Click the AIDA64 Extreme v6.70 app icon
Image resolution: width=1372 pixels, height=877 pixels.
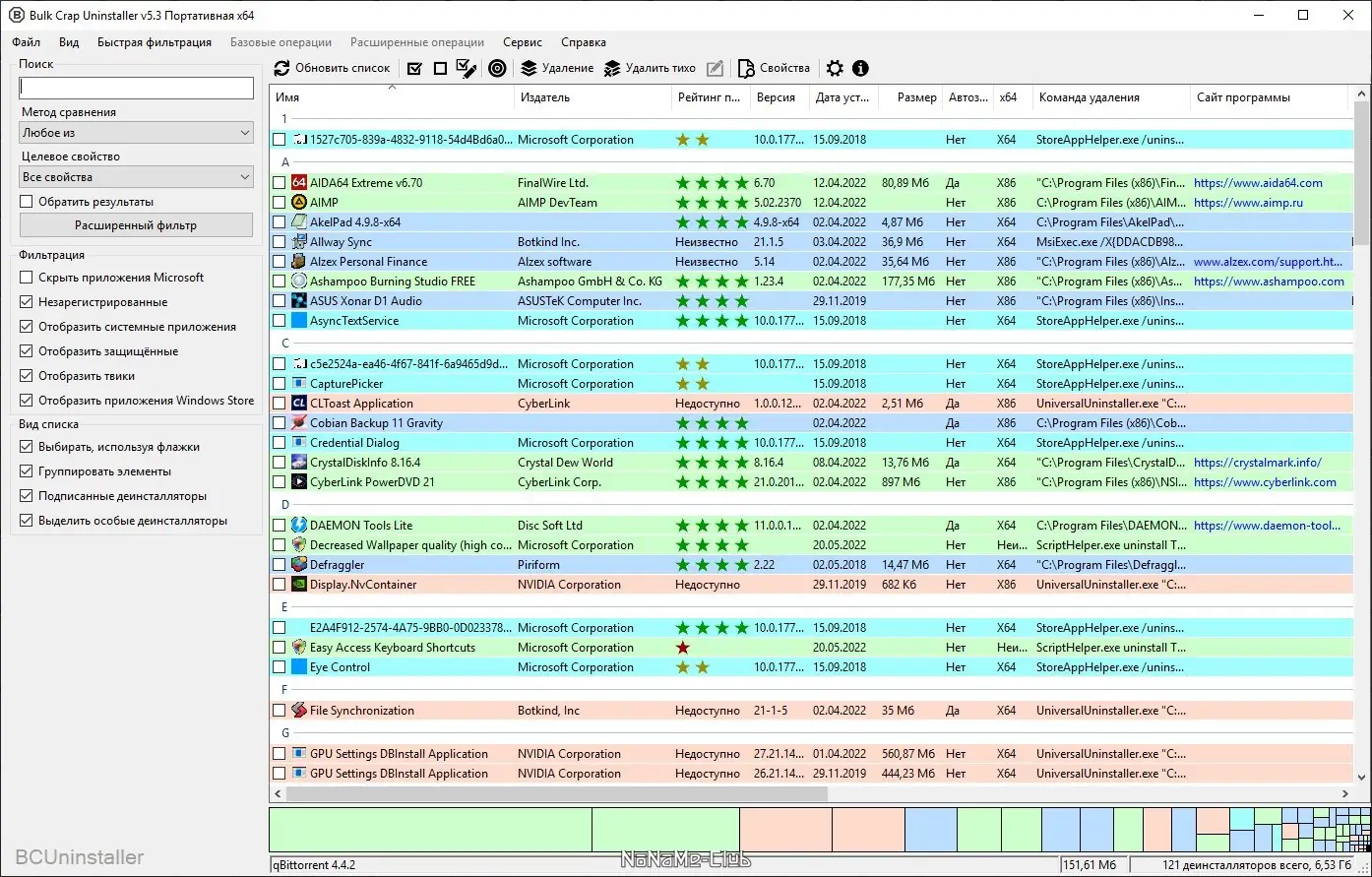coord(299,183)
